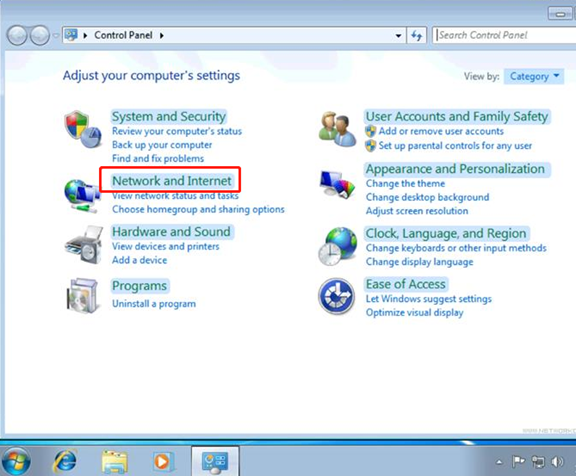
Task: Click the System and Security shield icon
Action: (83, 129)
